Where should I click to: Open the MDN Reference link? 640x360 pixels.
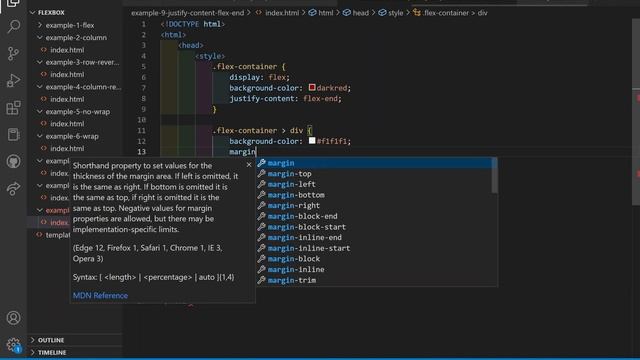[x=100, y=296]
